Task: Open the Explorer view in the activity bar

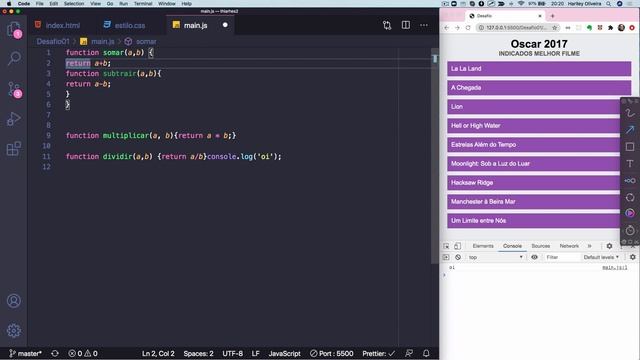Action: 14,29
